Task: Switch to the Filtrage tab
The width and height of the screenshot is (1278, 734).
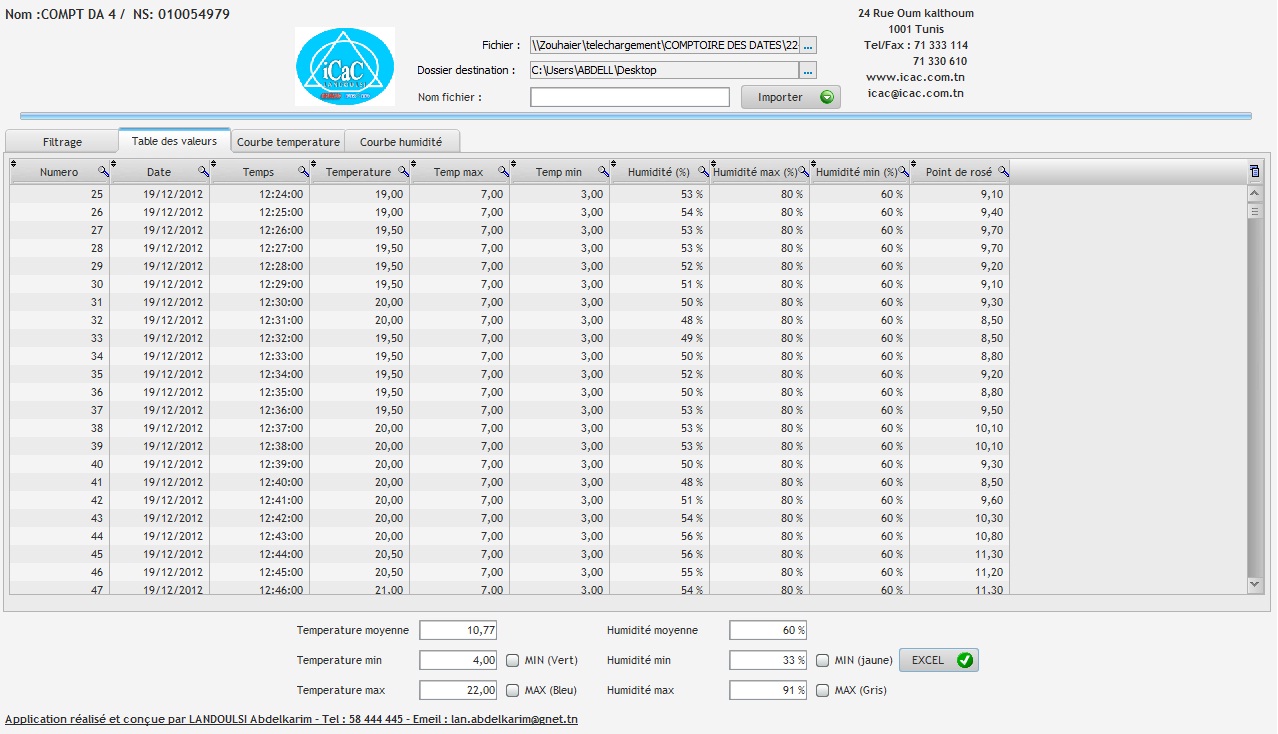Action: point(62,142)
